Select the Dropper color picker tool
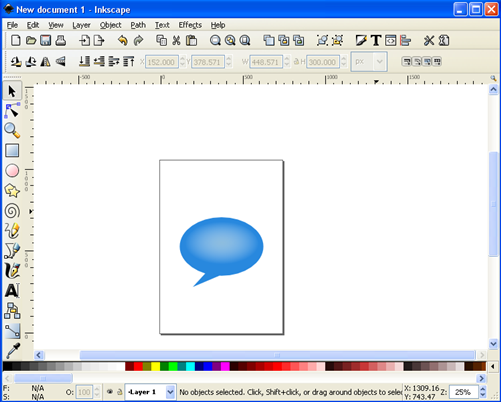This screenshot has width=501, height=402. click(12, 350)
